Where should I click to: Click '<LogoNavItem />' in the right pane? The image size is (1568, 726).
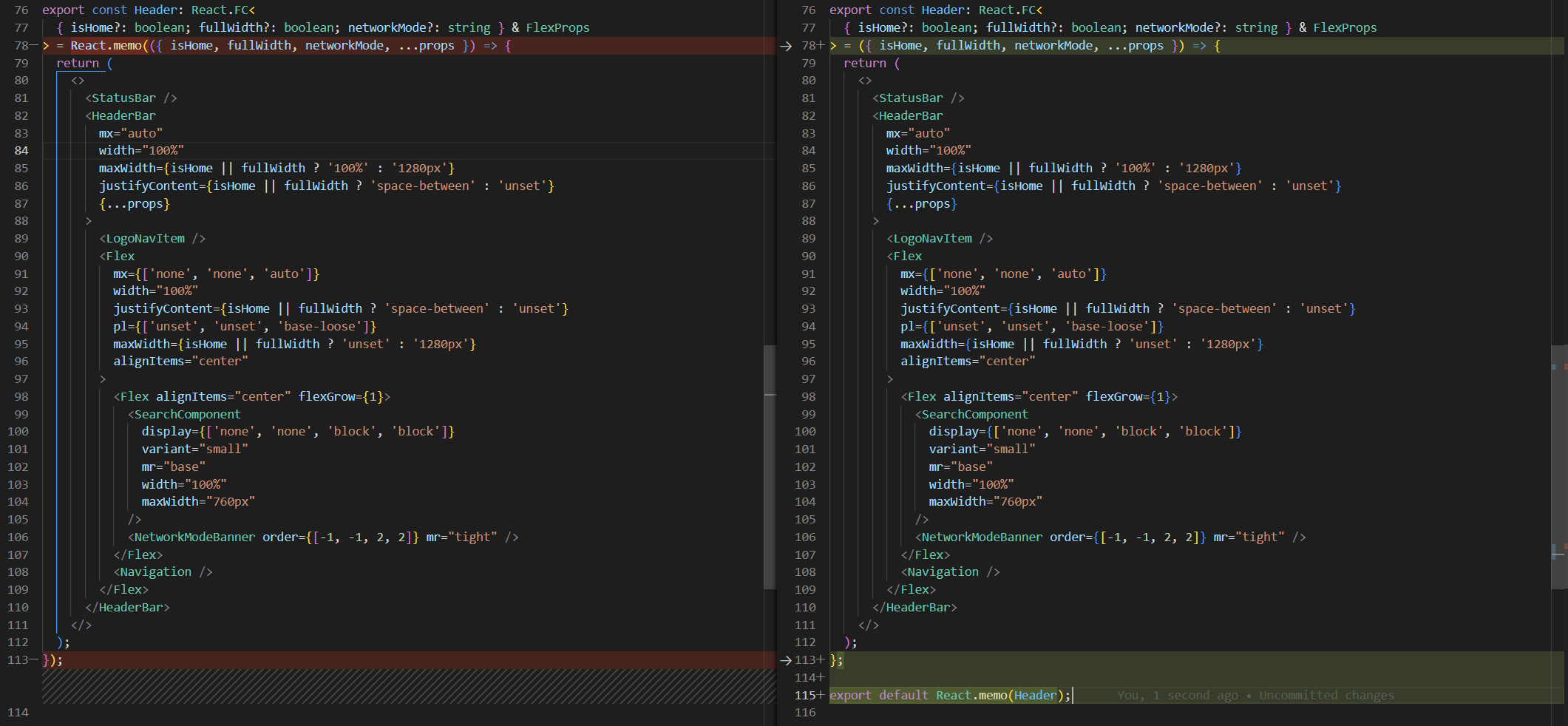pyautogui.click(x=940, y=239)
